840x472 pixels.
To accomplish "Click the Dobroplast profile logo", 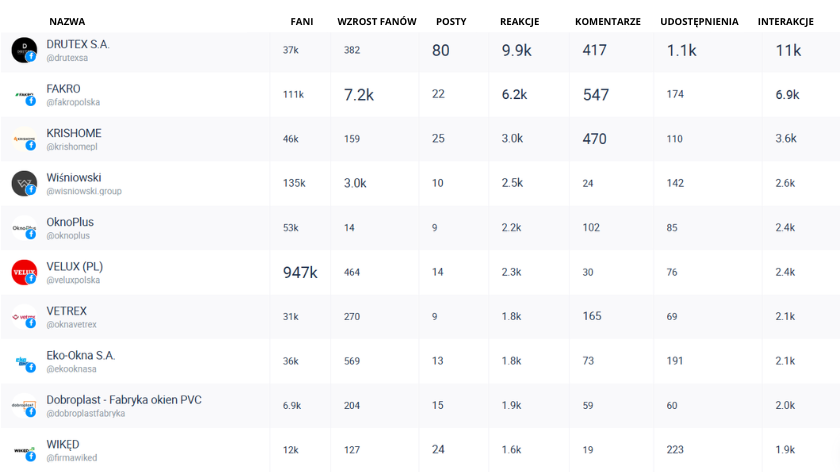I will 24,405.
